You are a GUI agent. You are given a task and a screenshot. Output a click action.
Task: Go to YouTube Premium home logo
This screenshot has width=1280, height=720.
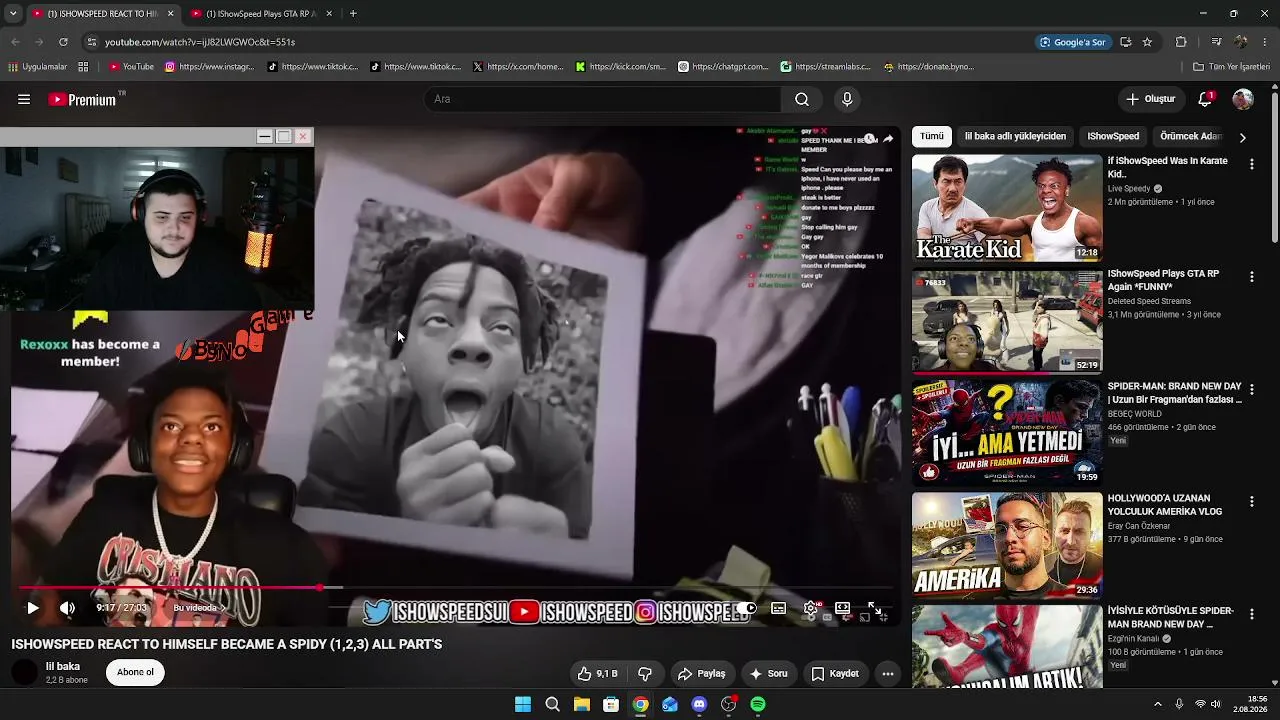point(82,99)
